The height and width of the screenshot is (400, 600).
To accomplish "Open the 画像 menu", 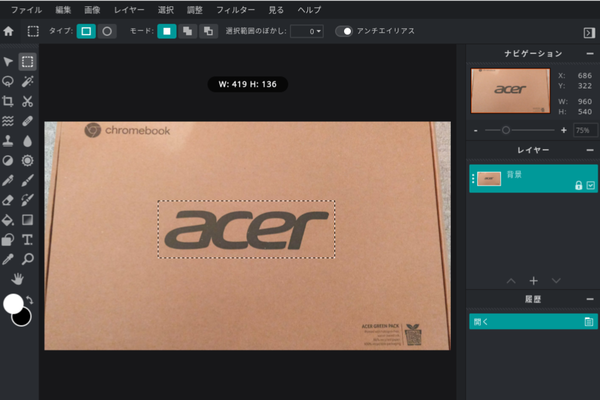I will [x=92, y=10].
